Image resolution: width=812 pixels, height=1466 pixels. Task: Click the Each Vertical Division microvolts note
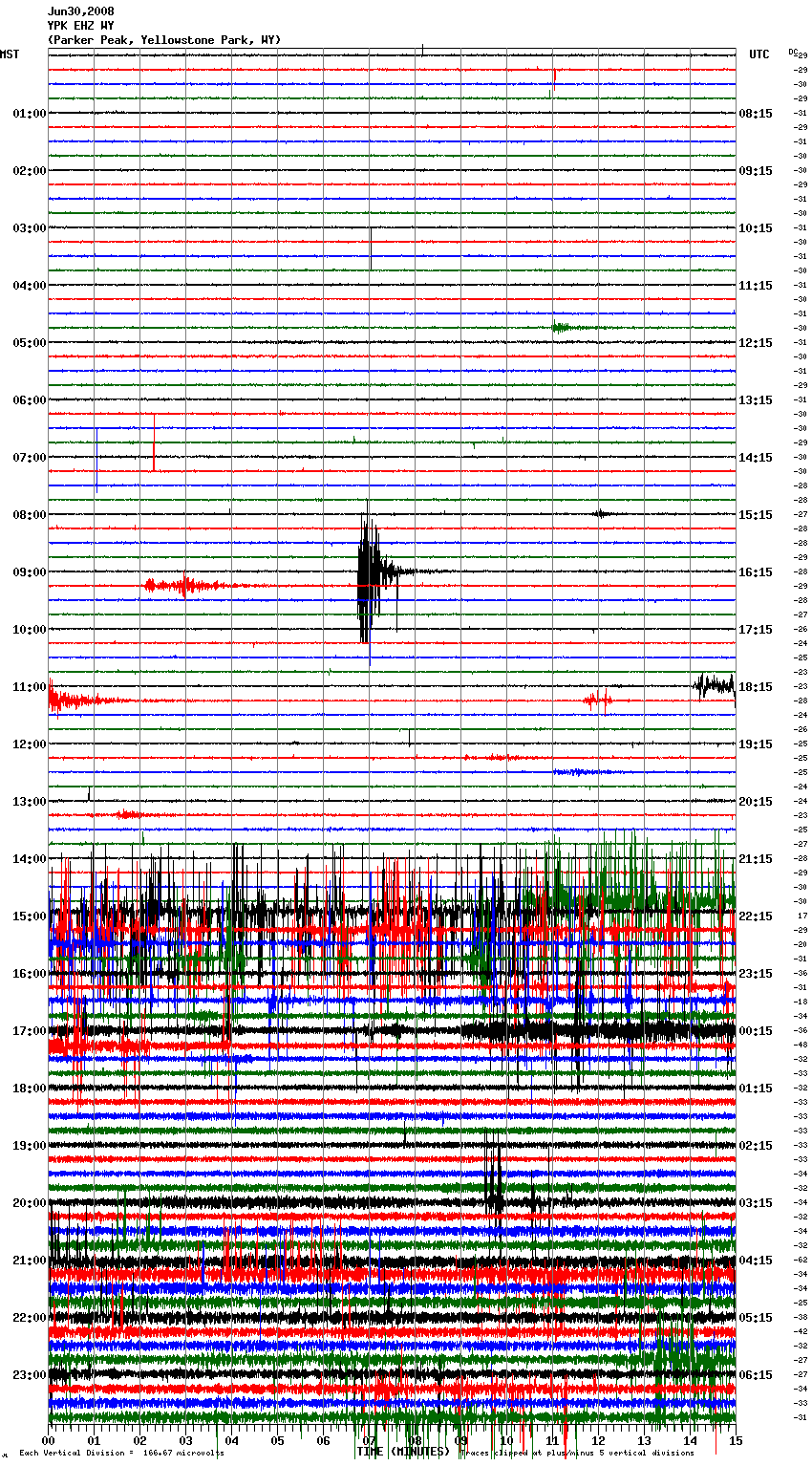(x=121, y=1454)
